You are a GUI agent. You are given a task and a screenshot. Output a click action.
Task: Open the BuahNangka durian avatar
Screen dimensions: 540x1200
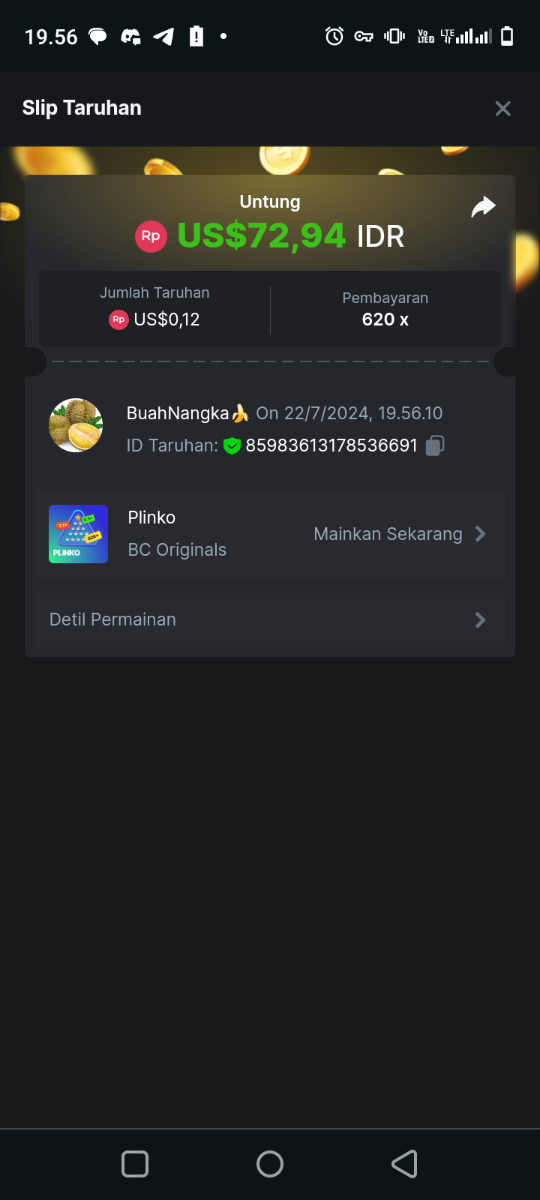[x=76, y=425]
